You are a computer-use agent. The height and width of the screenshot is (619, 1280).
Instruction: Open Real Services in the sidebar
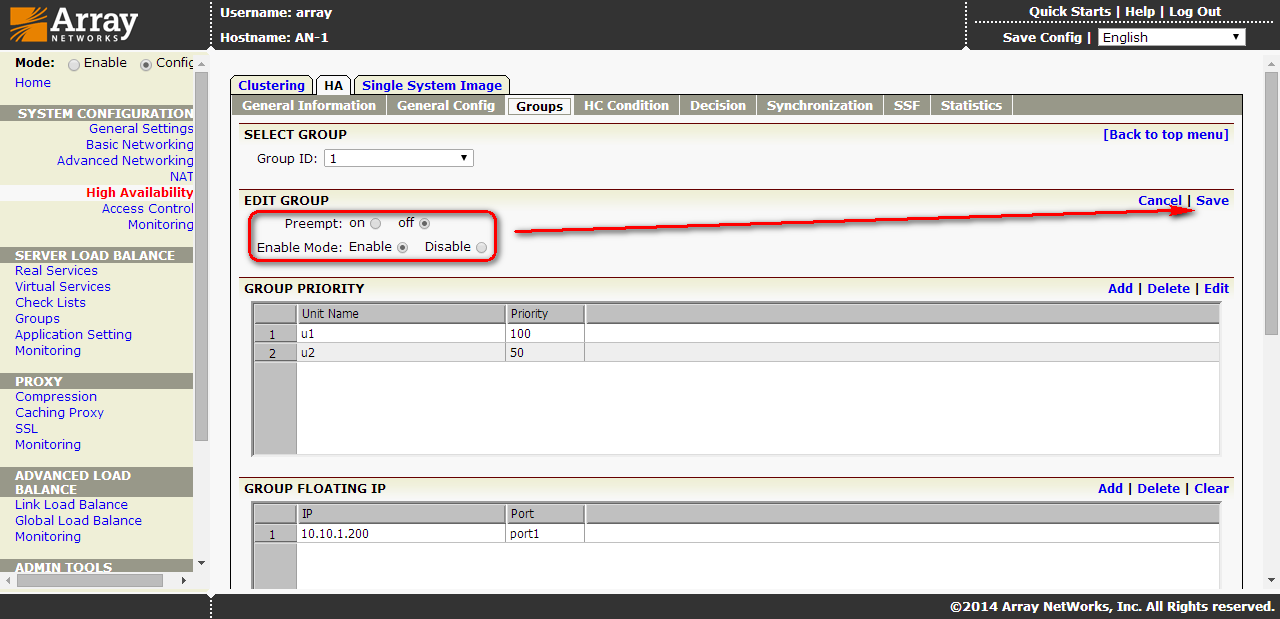pyautogui.click(x=56, y=270)
